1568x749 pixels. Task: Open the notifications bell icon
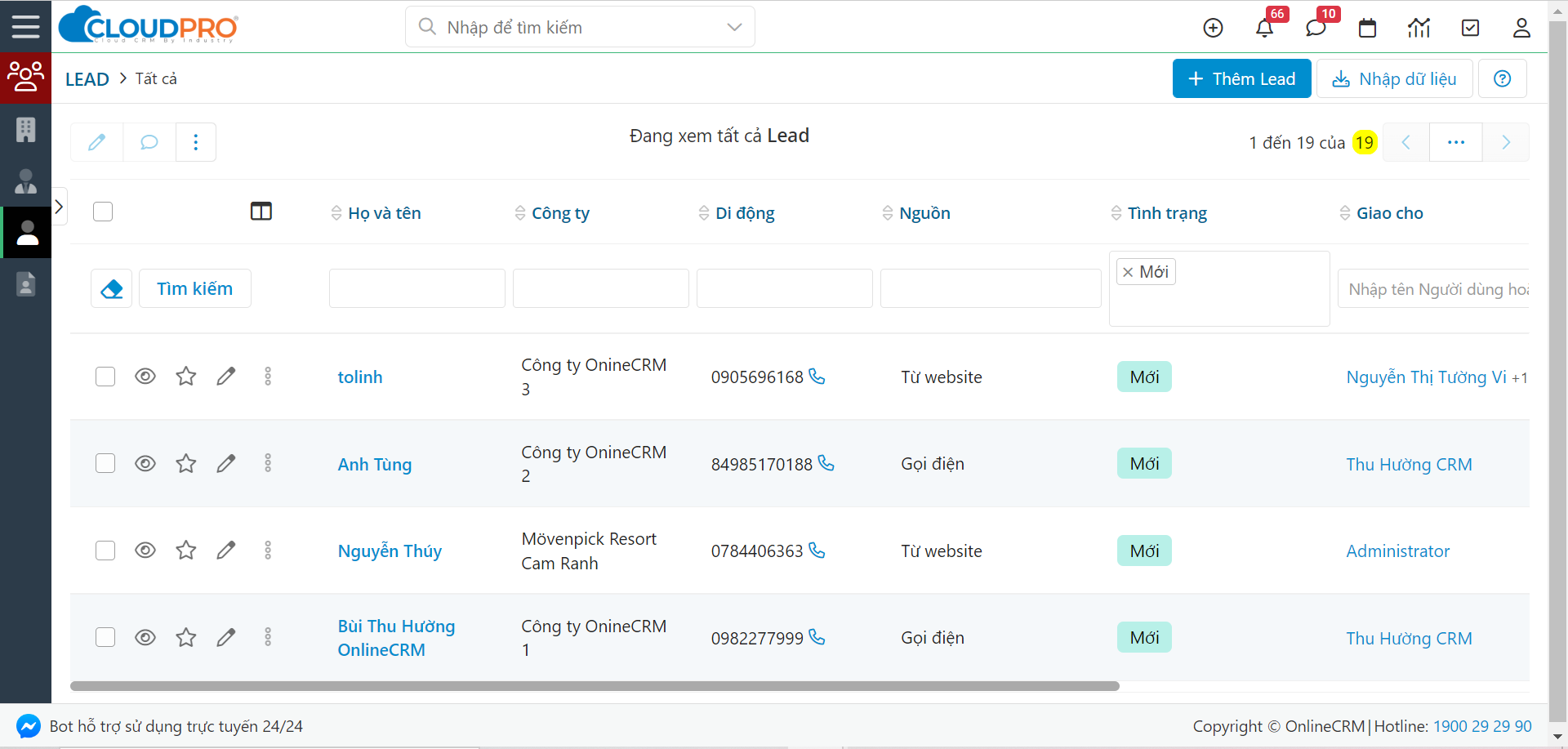1264,28
